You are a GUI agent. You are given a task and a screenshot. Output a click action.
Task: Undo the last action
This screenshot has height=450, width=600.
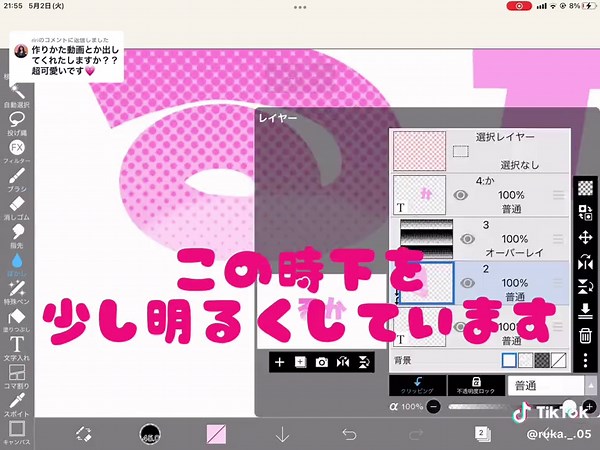349,434
